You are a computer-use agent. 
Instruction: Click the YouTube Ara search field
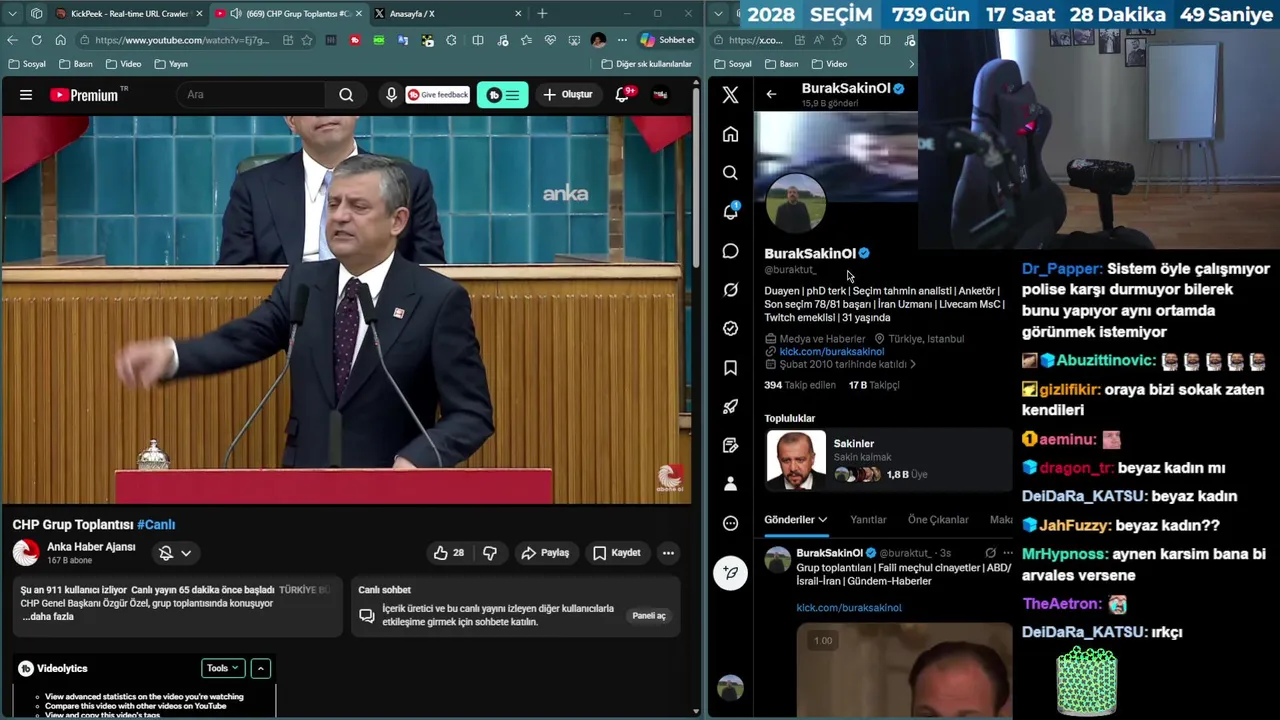tap(250, 95)
